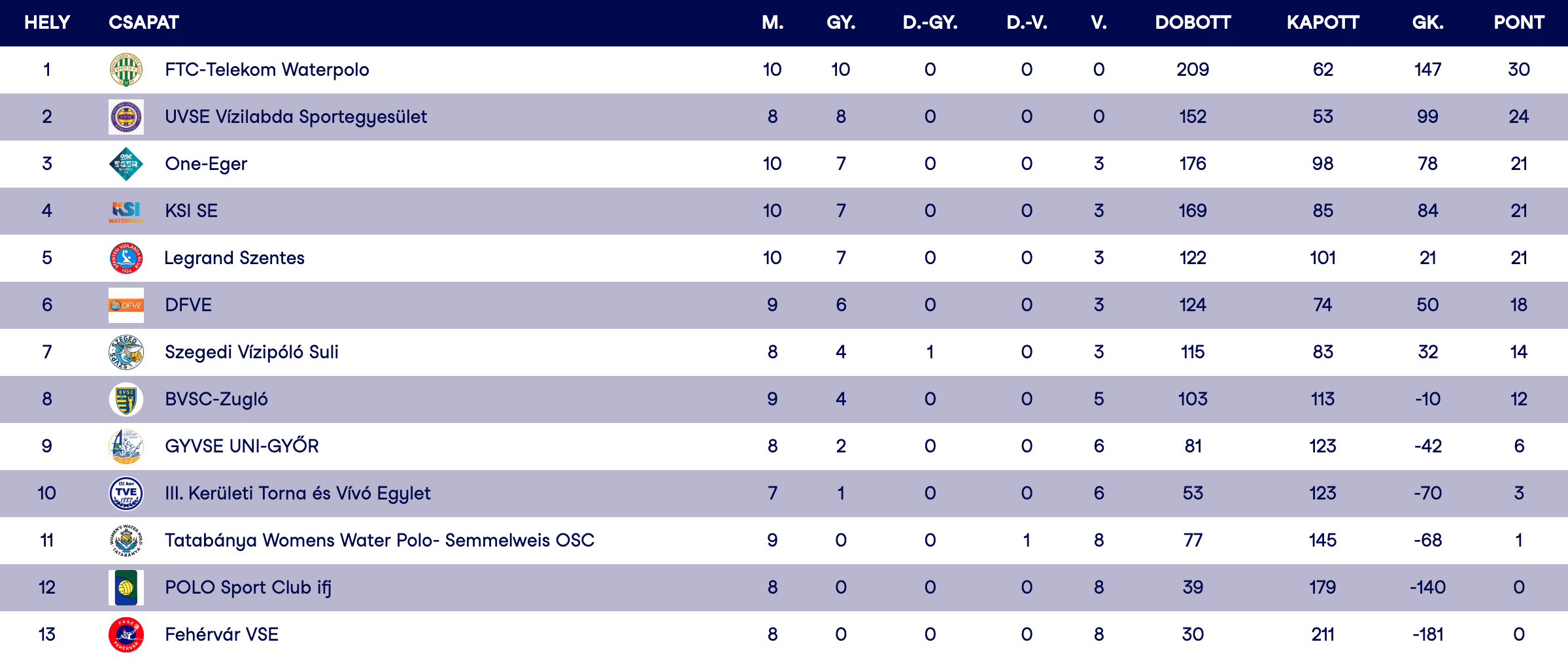Open the UVSE Vízilabda Sportegyesület team link
This screenshot has width=1568, height=659.
[296, 117]
